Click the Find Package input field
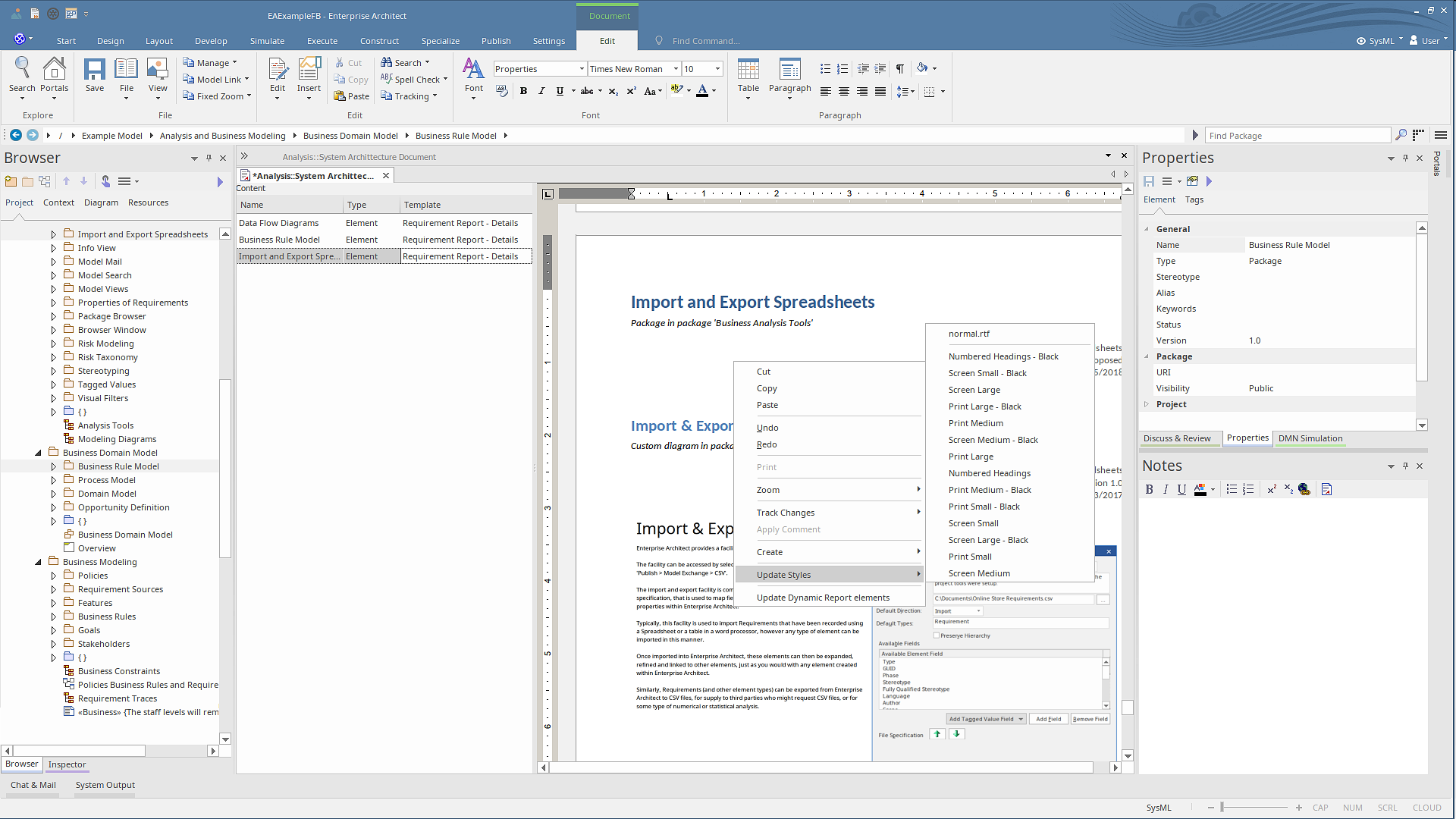 [1298, 136]
